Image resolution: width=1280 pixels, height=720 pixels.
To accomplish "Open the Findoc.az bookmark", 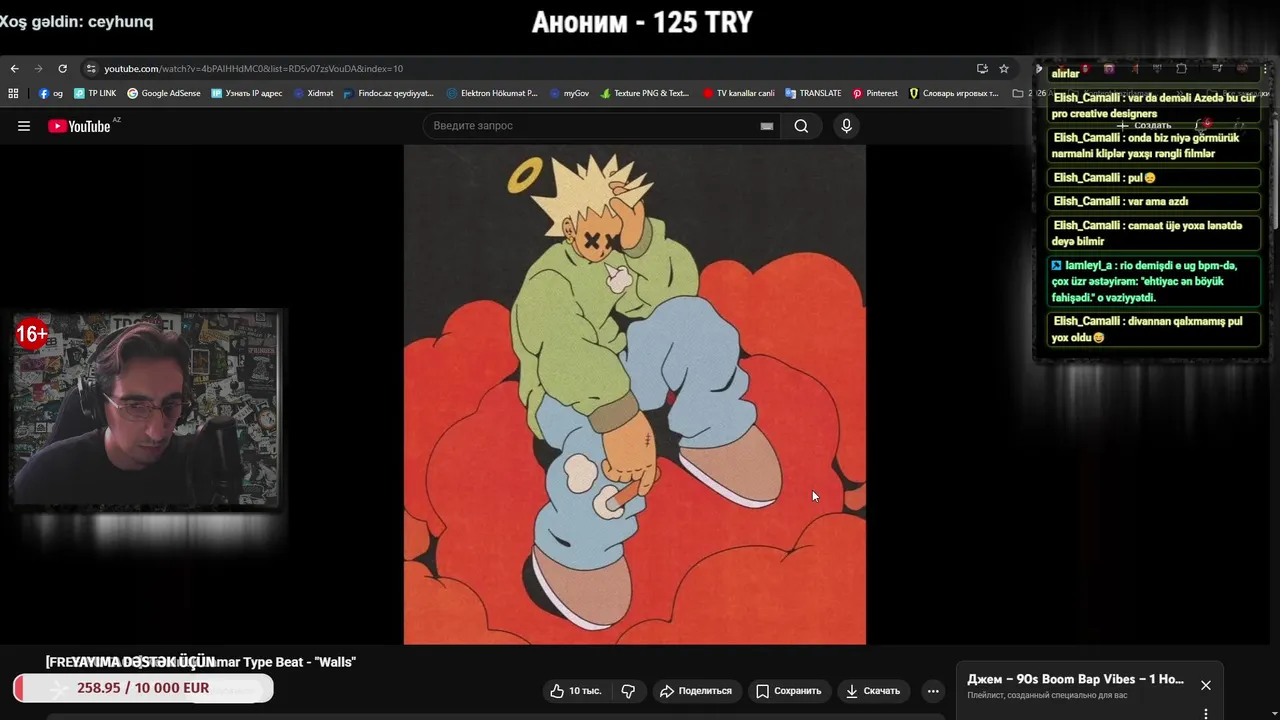I will coord(388,93).
